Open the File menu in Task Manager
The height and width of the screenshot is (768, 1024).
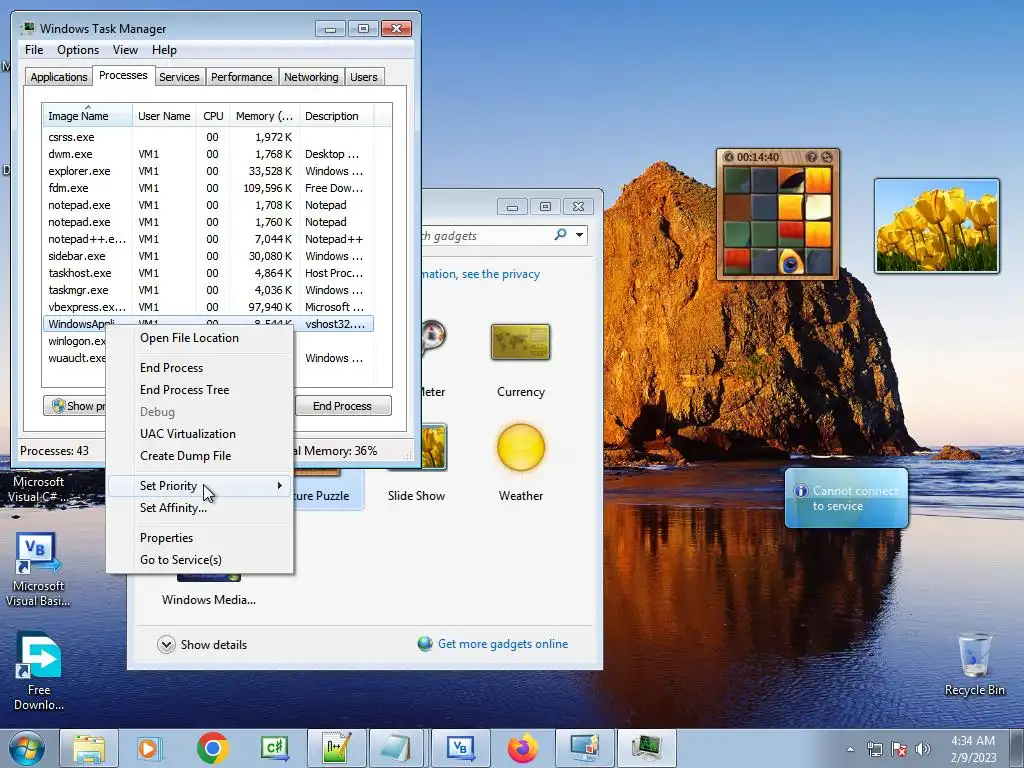pyautogui.click(x=34, y=50)
